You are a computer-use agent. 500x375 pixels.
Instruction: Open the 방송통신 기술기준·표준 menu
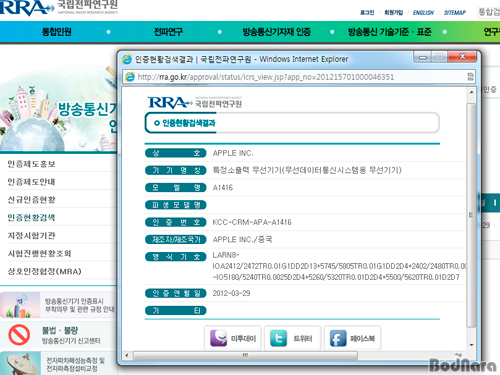coord(389,32)
